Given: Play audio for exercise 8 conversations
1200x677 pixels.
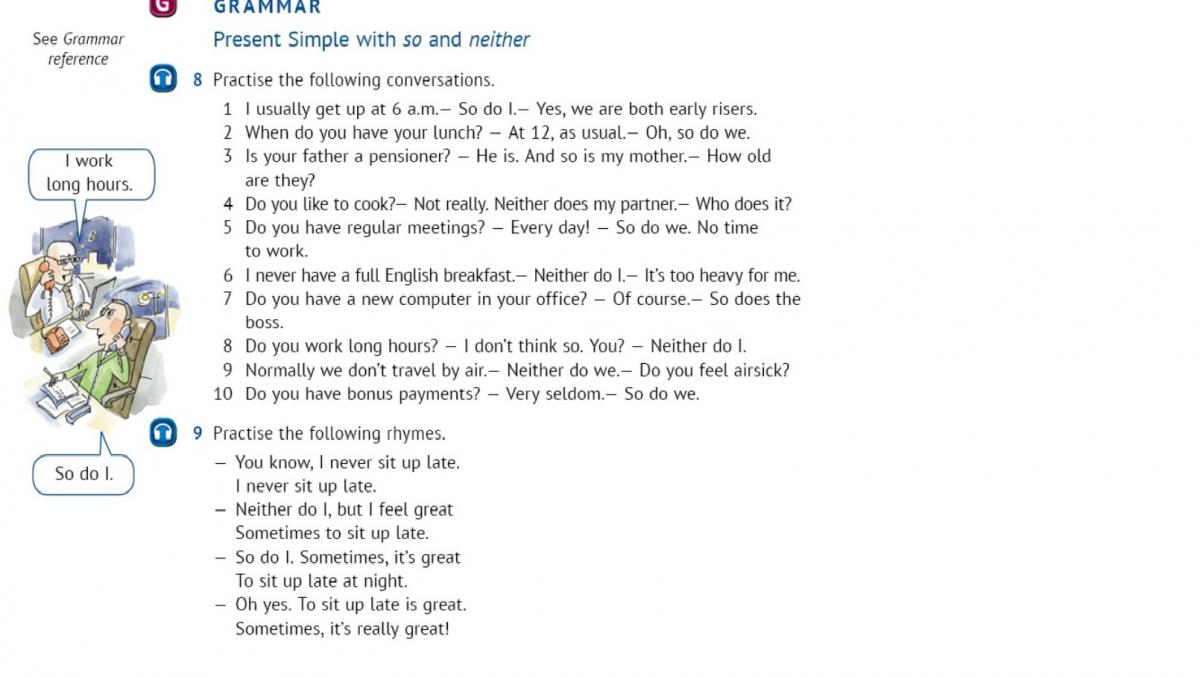Looking at the screenshot, I should click(163, 79).
